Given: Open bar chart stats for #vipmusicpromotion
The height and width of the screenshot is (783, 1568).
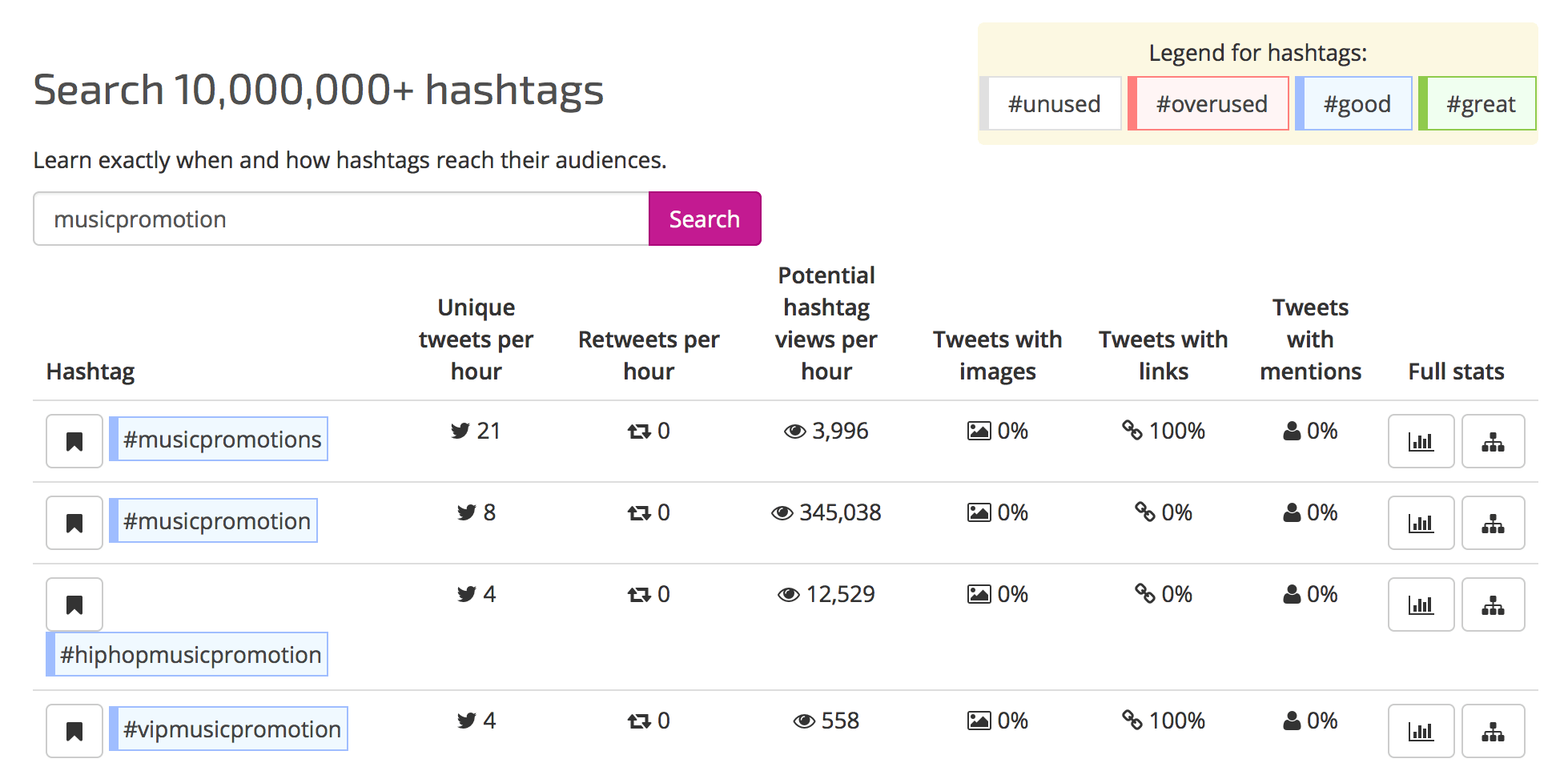Looking at the screenshot, I should [x=1421, y=731].
